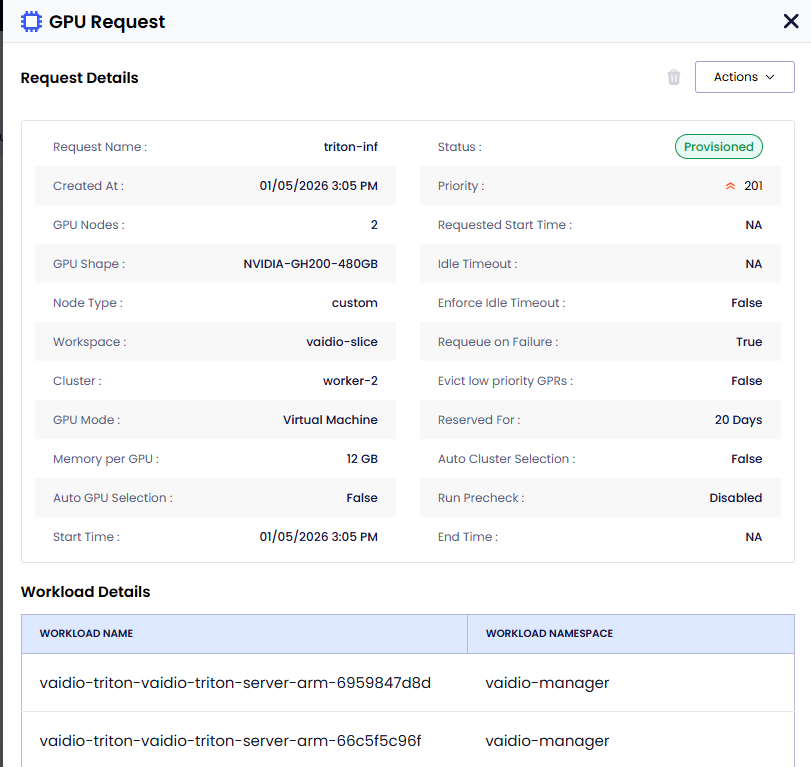Click vaidio-manager namespace in the first row

[x=547, y=683]
